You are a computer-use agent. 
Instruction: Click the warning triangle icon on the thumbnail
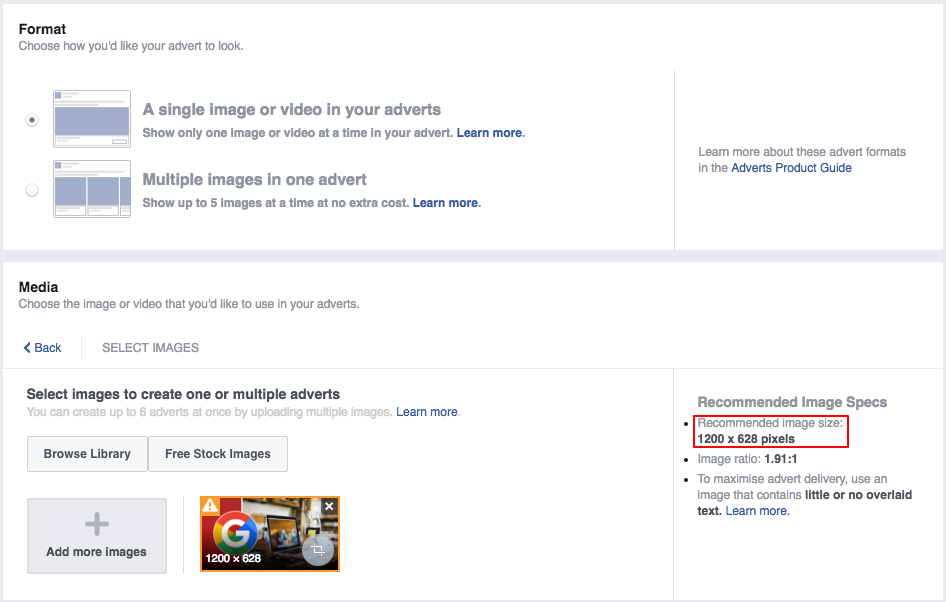pos(211,507)
